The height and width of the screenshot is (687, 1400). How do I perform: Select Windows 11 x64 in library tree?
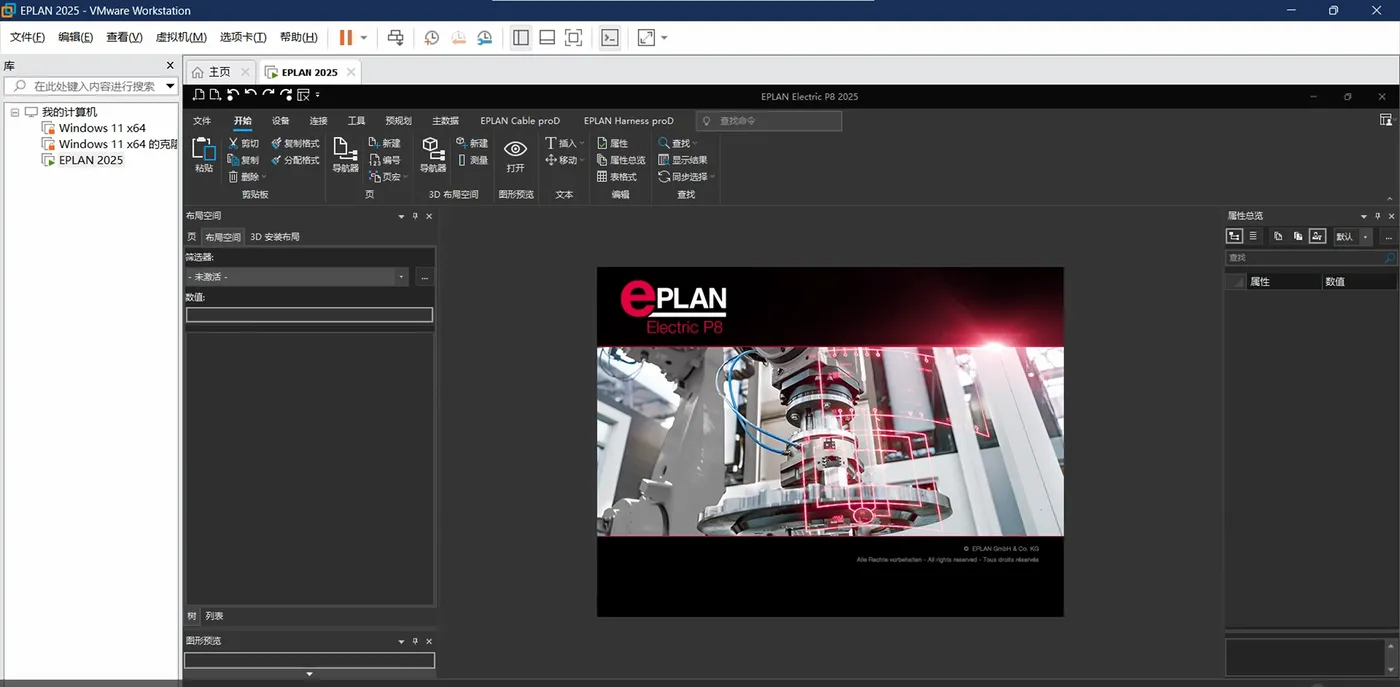point(102,128)
